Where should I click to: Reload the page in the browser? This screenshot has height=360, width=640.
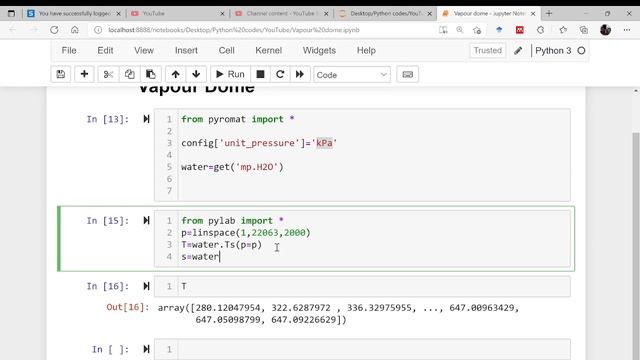54,30
